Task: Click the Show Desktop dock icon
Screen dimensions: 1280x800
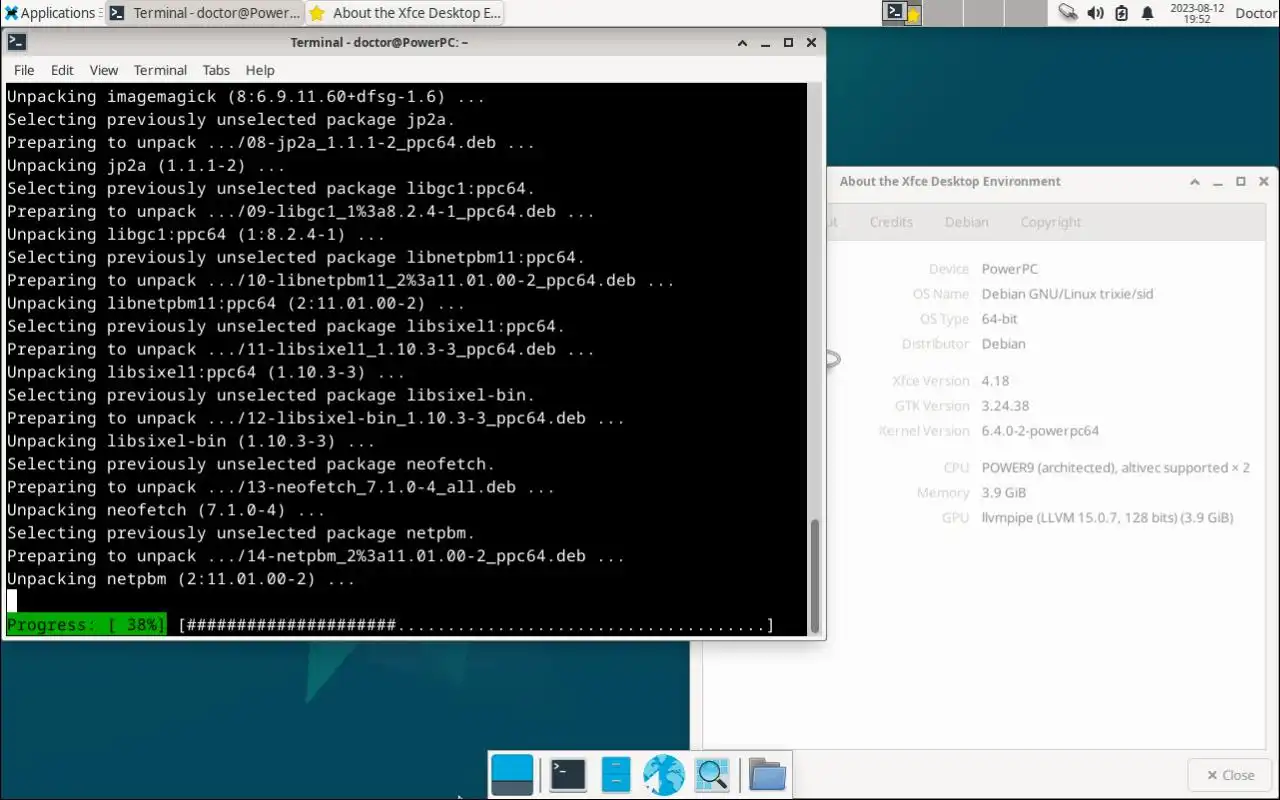Action: point(512,774)
